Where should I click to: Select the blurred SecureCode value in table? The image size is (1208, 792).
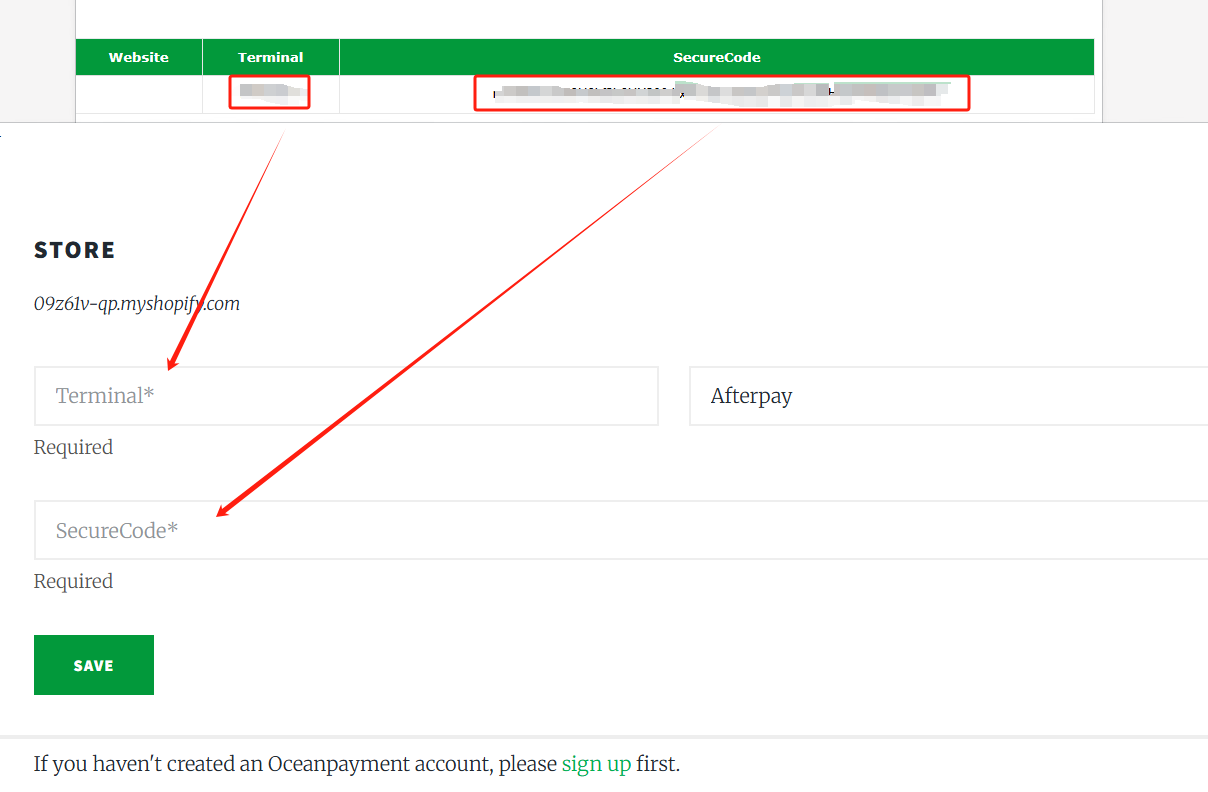point(720,92)
